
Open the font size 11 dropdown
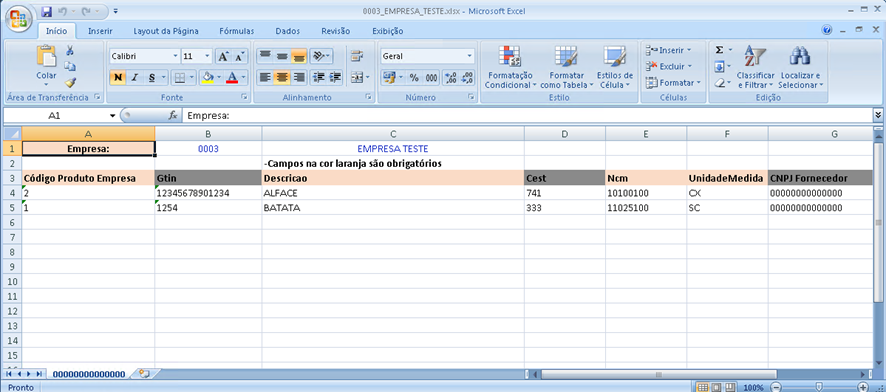tap(207, 56)
